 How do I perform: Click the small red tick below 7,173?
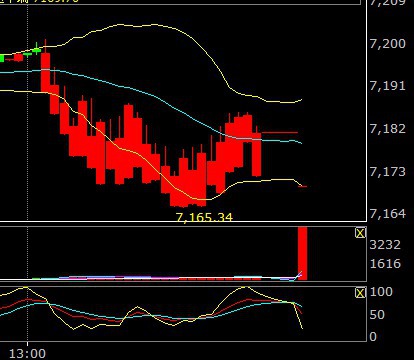point(303,186)
